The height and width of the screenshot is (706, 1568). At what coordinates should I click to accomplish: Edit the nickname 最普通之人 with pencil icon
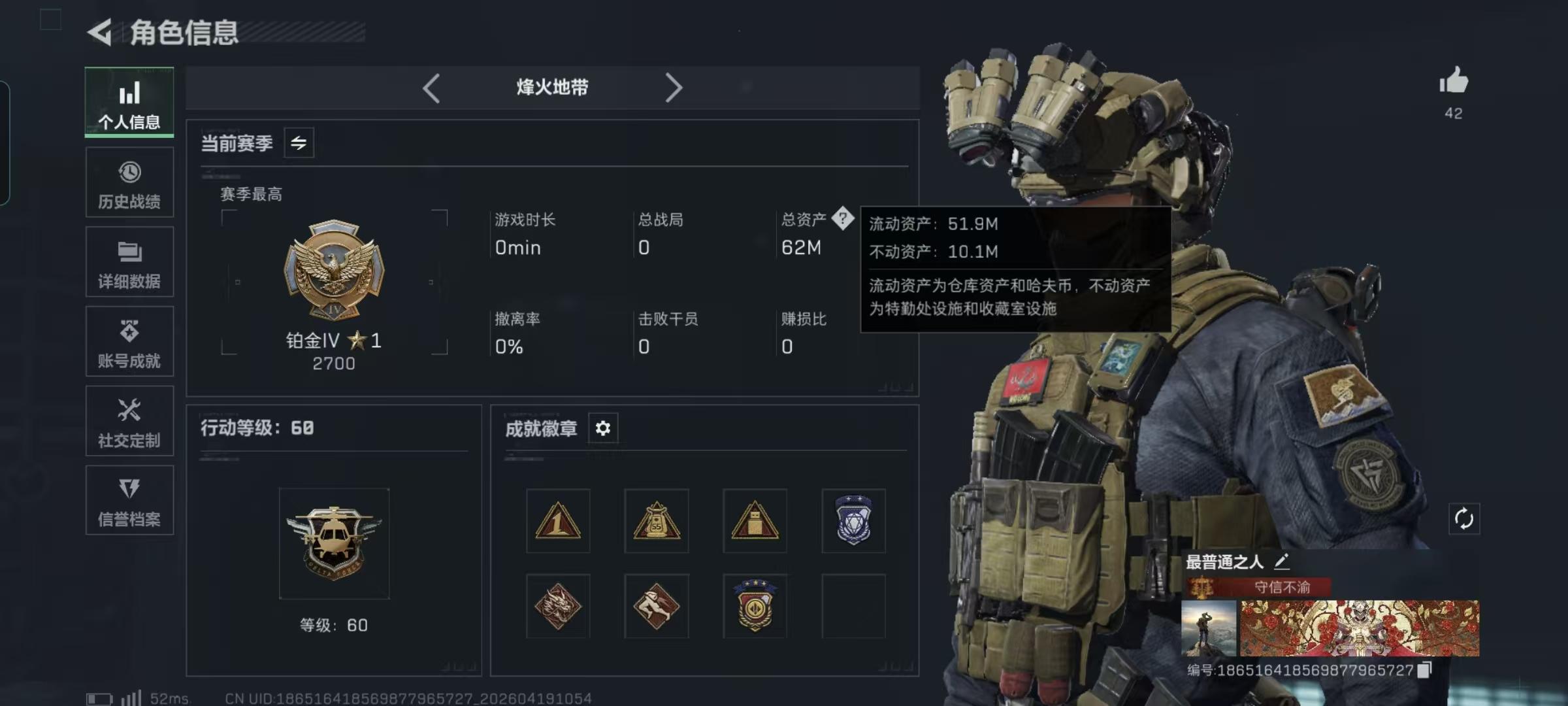coord(1281,561)
